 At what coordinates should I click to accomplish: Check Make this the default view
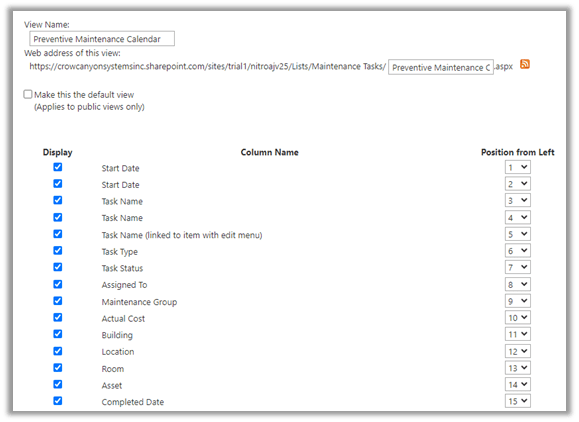[x=28, y=94]
